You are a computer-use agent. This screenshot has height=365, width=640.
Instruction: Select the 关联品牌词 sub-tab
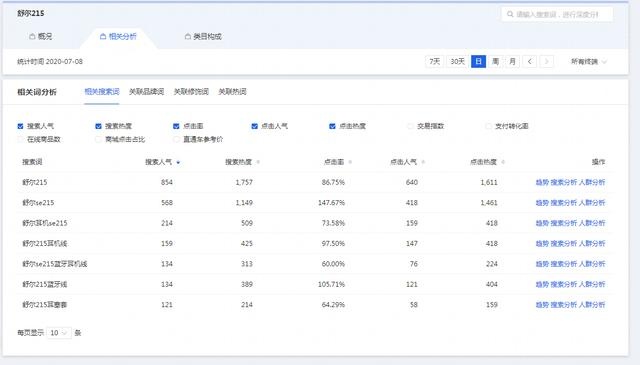(147, 91)
